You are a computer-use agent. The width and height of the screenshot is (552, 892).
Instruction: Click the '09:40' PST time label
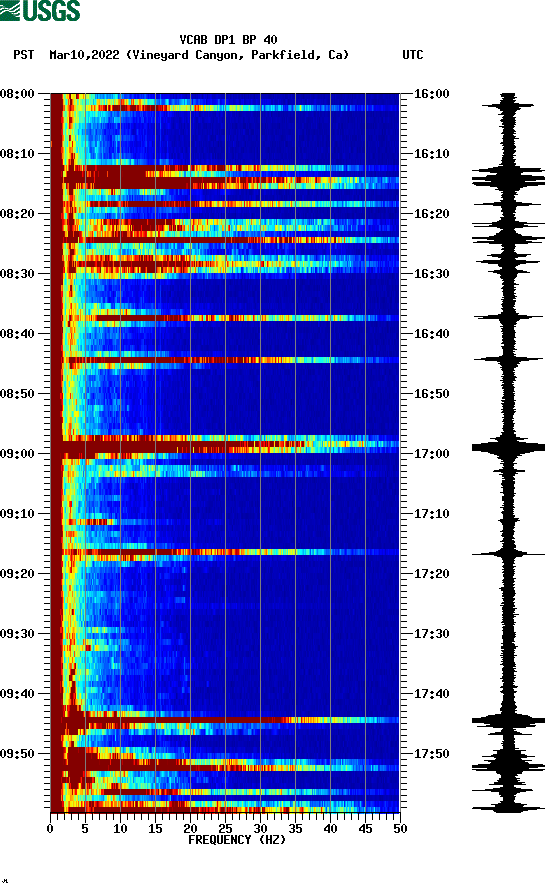coord(17,694)
